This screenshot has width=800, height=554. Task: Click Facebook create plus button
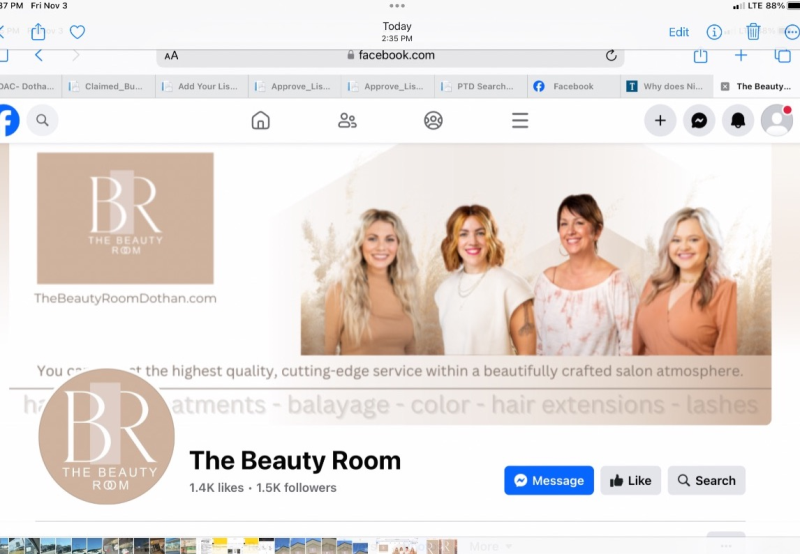pyautogui.click(x=660, y=120)
